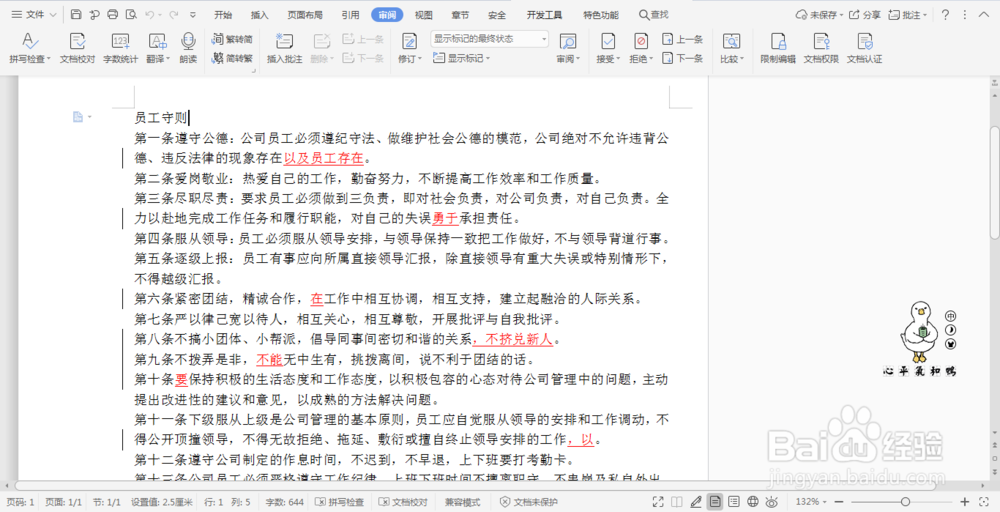Toggle 拼写检查 in the status bar
The width and height of the screenshot is (1000, 512).
pos(339,502)
